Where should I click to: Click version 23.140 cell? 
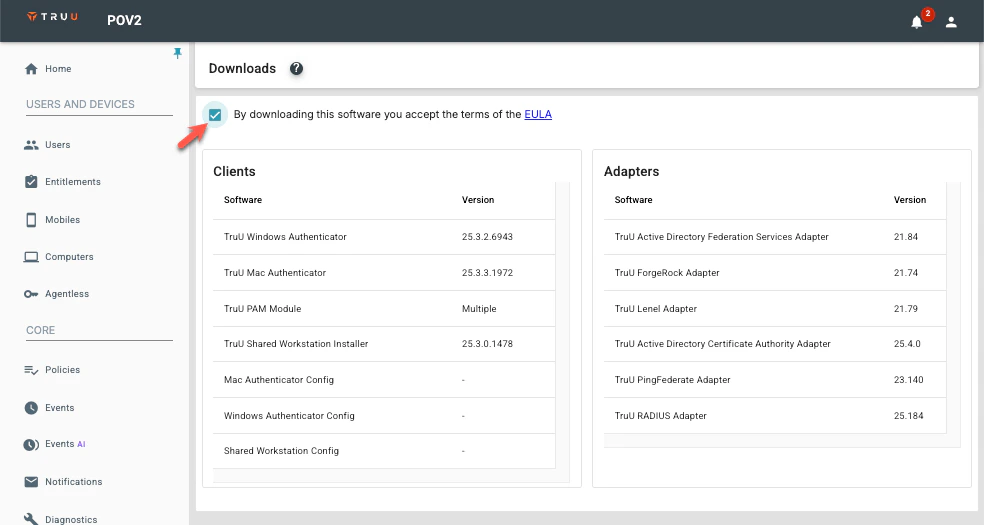click(x=909, y=379)
